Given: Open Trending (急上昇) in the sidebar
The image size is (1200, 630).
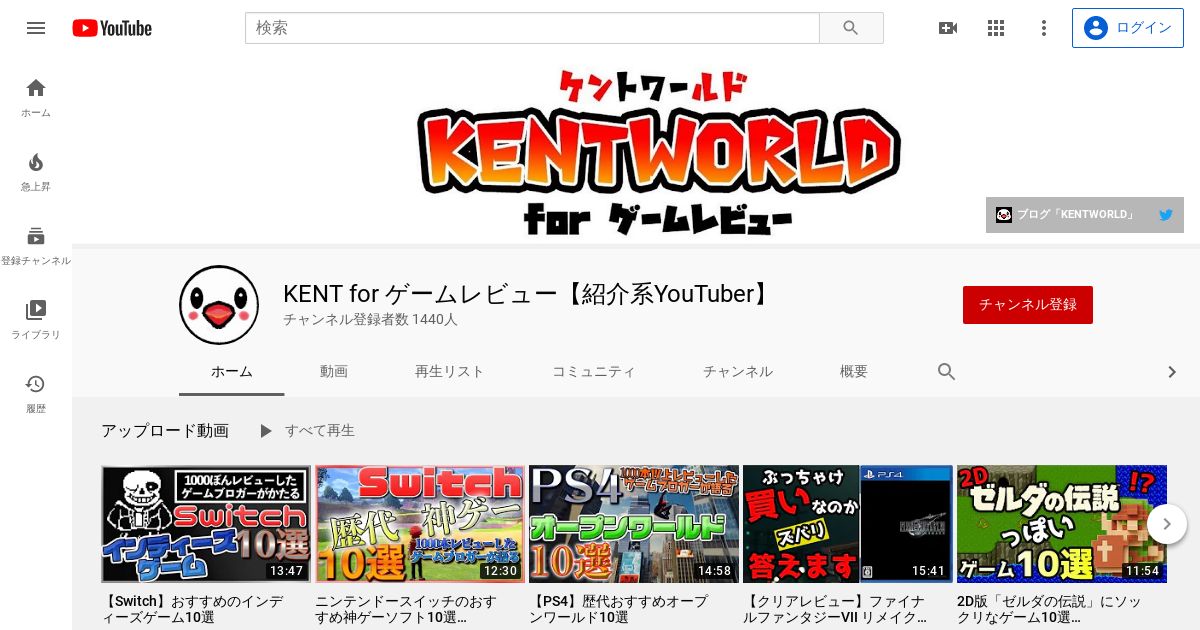Looking at the screenshot, I should 36,171.
